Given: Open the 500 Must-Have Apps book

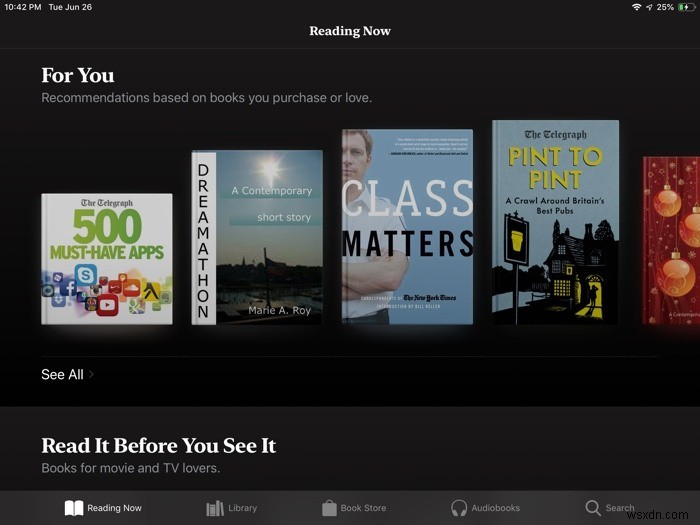Looking at the screenshot, I should (107, 259).
